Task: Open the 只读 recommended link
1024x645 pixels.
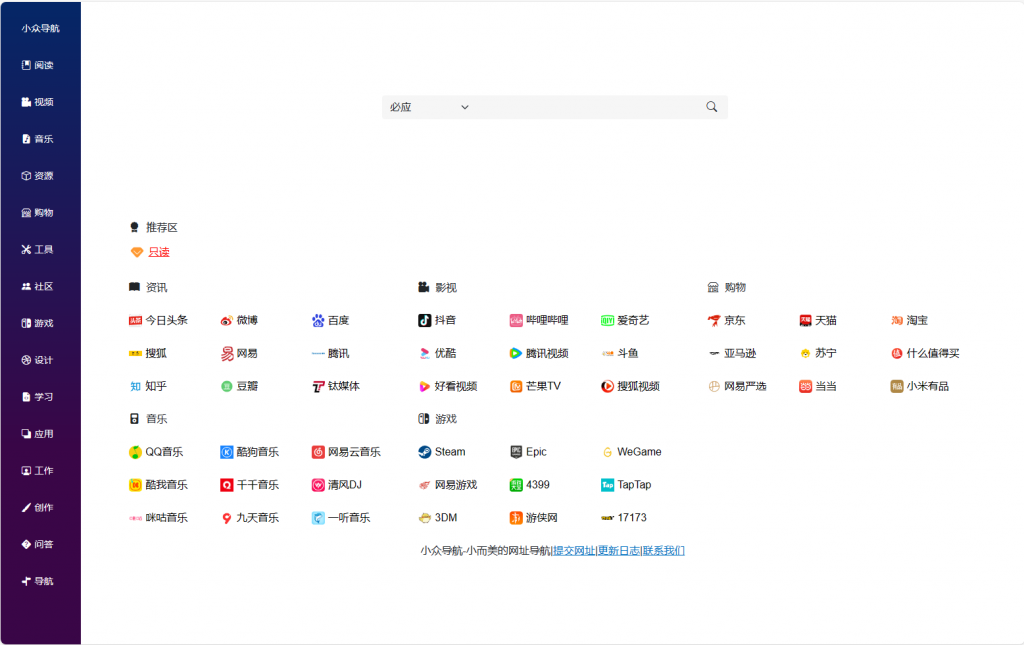Action: point(159,252)
